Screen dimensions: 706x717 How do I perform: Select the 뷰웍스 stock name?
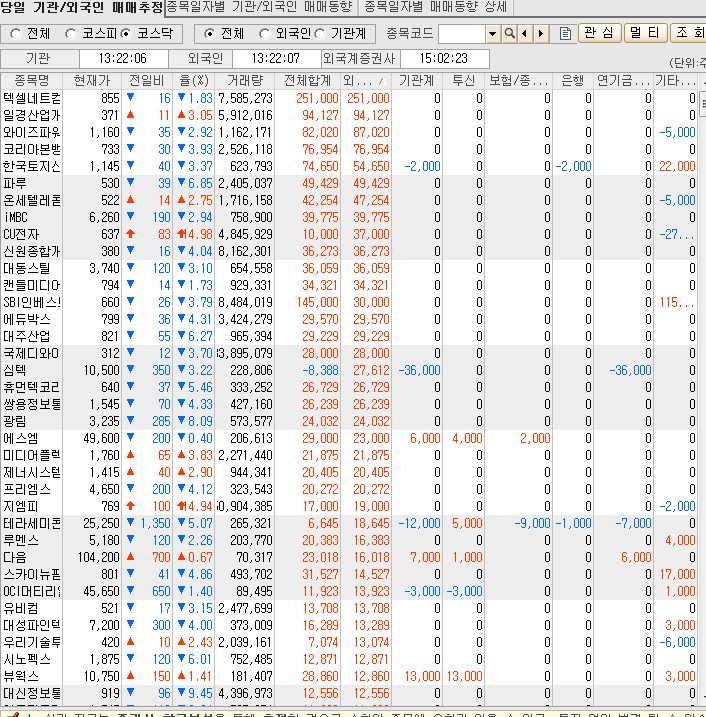point(21,676)
